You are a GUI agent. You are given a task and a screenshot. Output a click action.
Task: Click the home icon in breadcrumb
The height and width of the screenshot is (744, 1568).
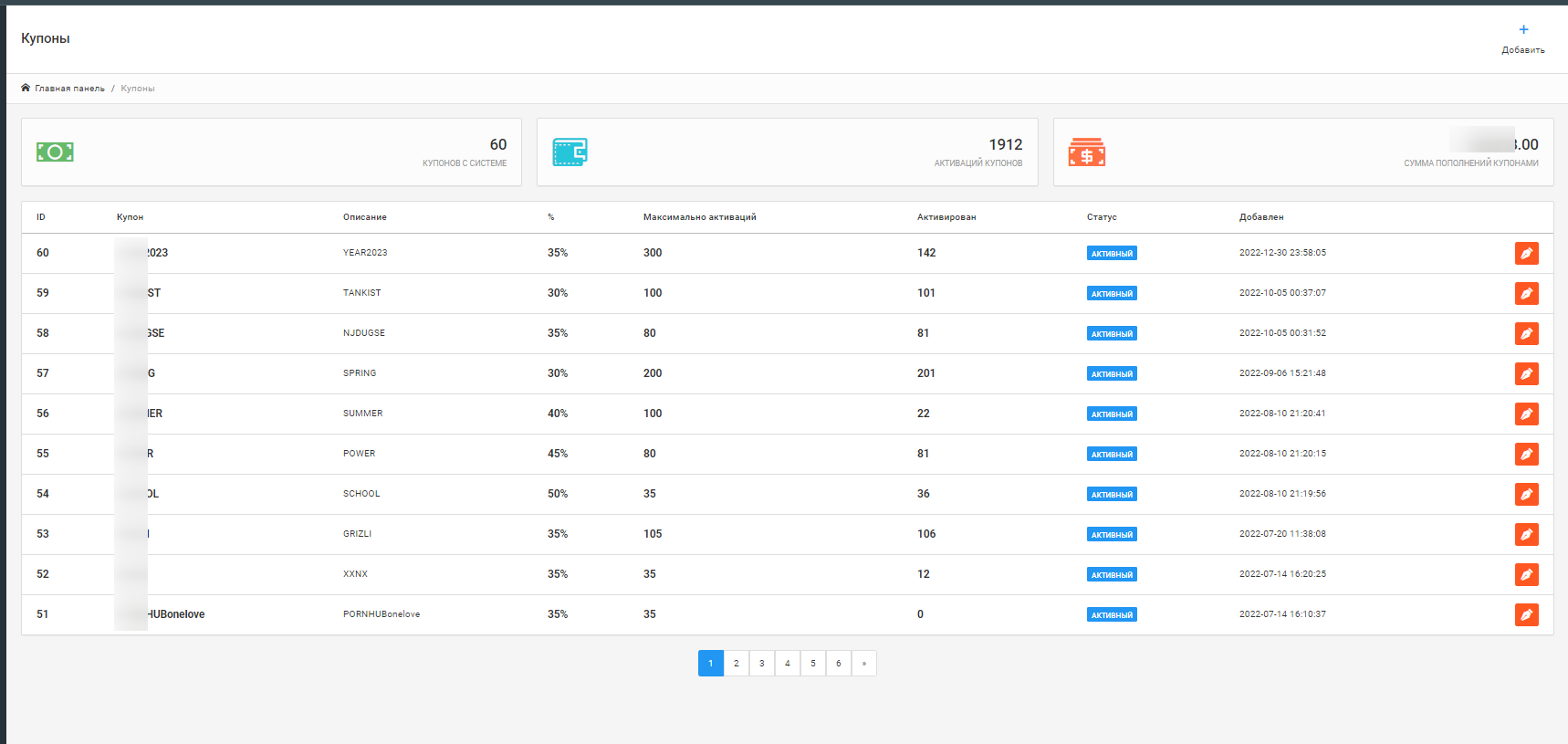(26, 89)
